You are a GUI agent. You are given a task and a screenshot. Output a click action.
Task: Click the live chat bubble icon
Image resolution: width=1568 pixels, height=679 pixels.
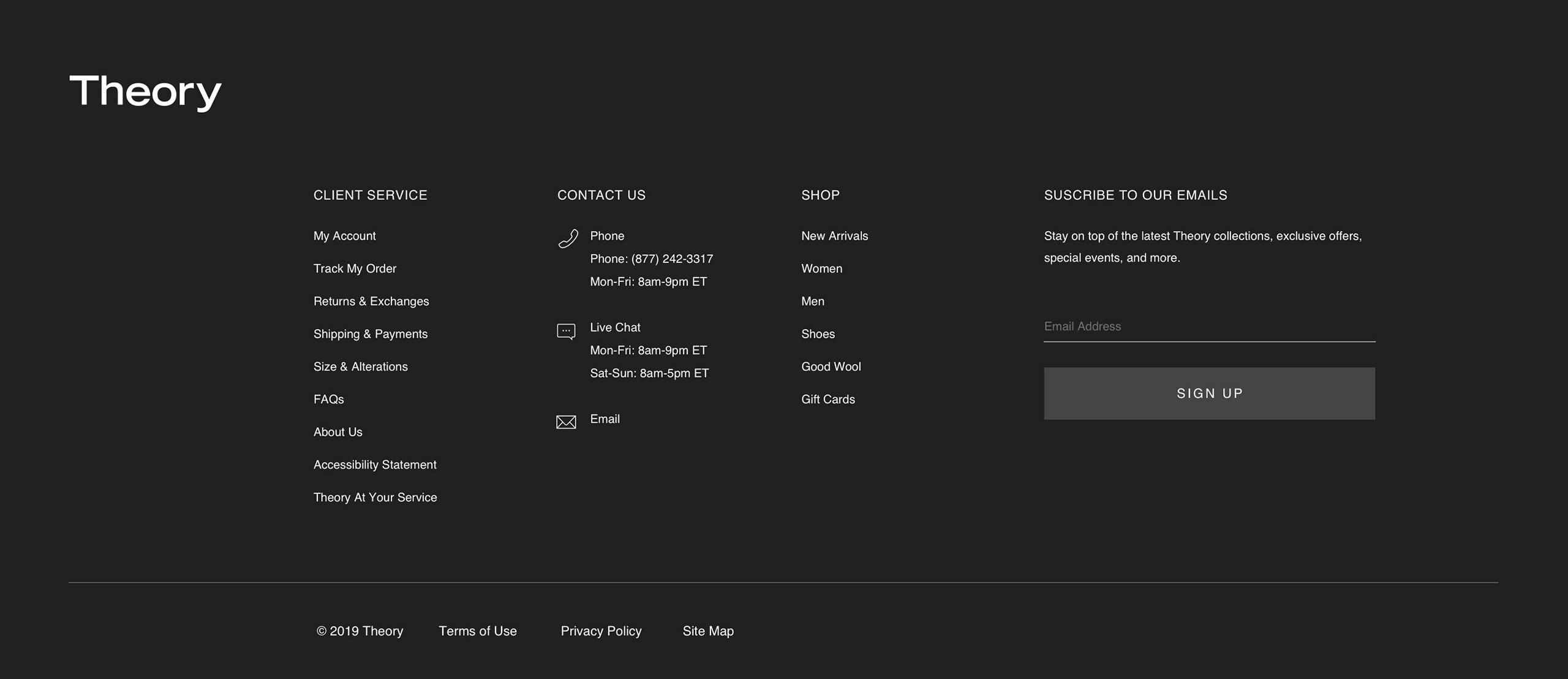566,332
